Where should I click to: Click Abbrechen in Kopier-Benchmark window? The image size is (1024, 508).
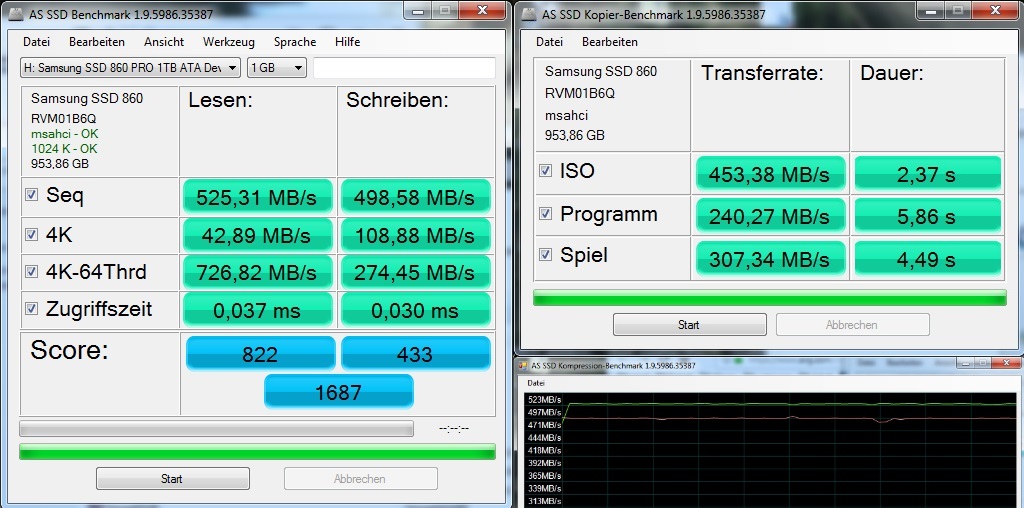[852, 325]
